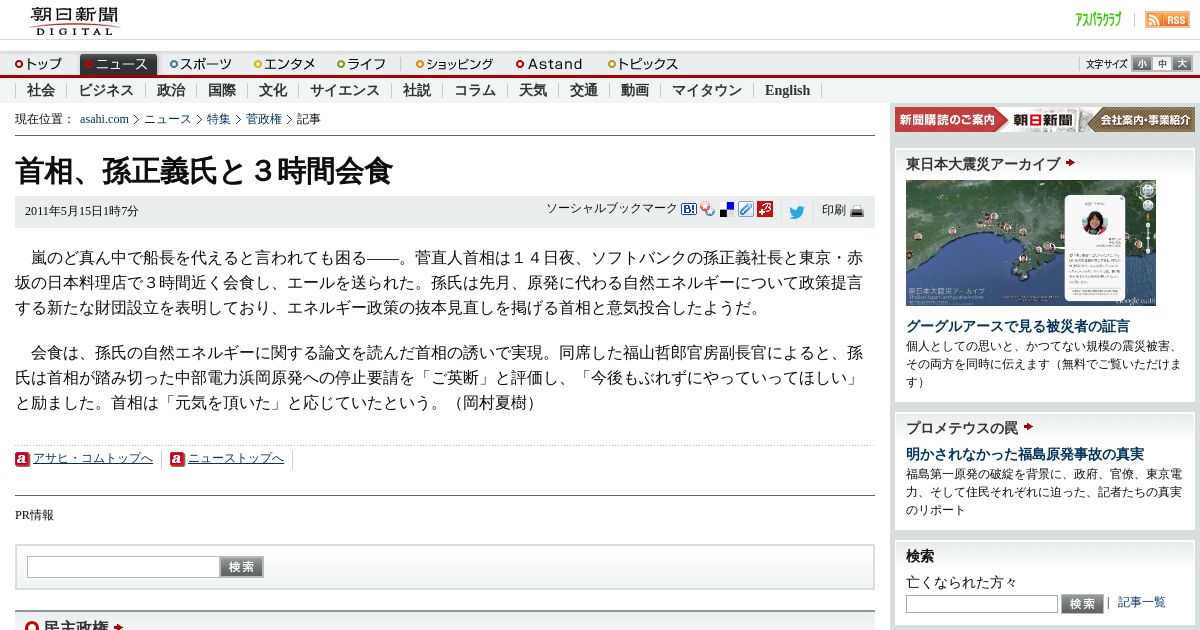
Task: Open the earthquake archive map thumbnail
Action: pos(1031,243)
